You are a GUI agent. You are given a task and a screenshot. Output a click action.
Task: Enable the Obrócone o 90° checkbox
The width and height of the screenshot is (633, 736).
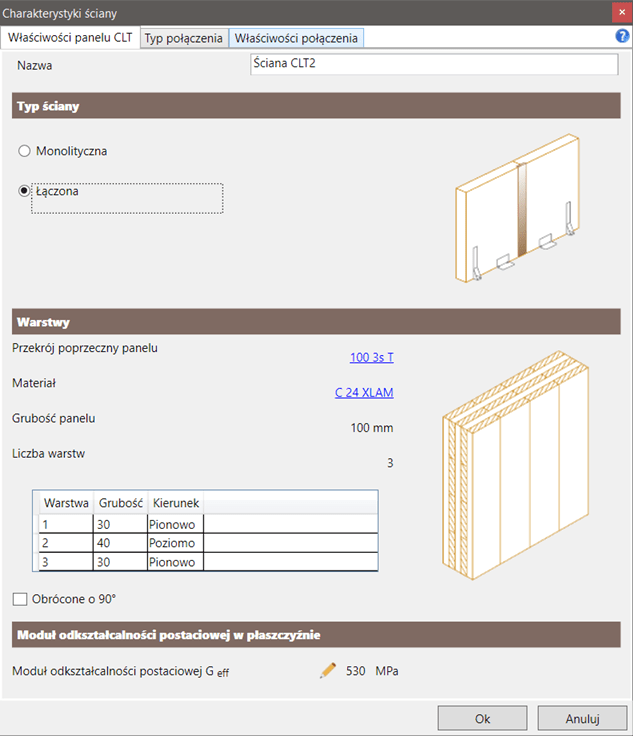(x=20, y=599)
